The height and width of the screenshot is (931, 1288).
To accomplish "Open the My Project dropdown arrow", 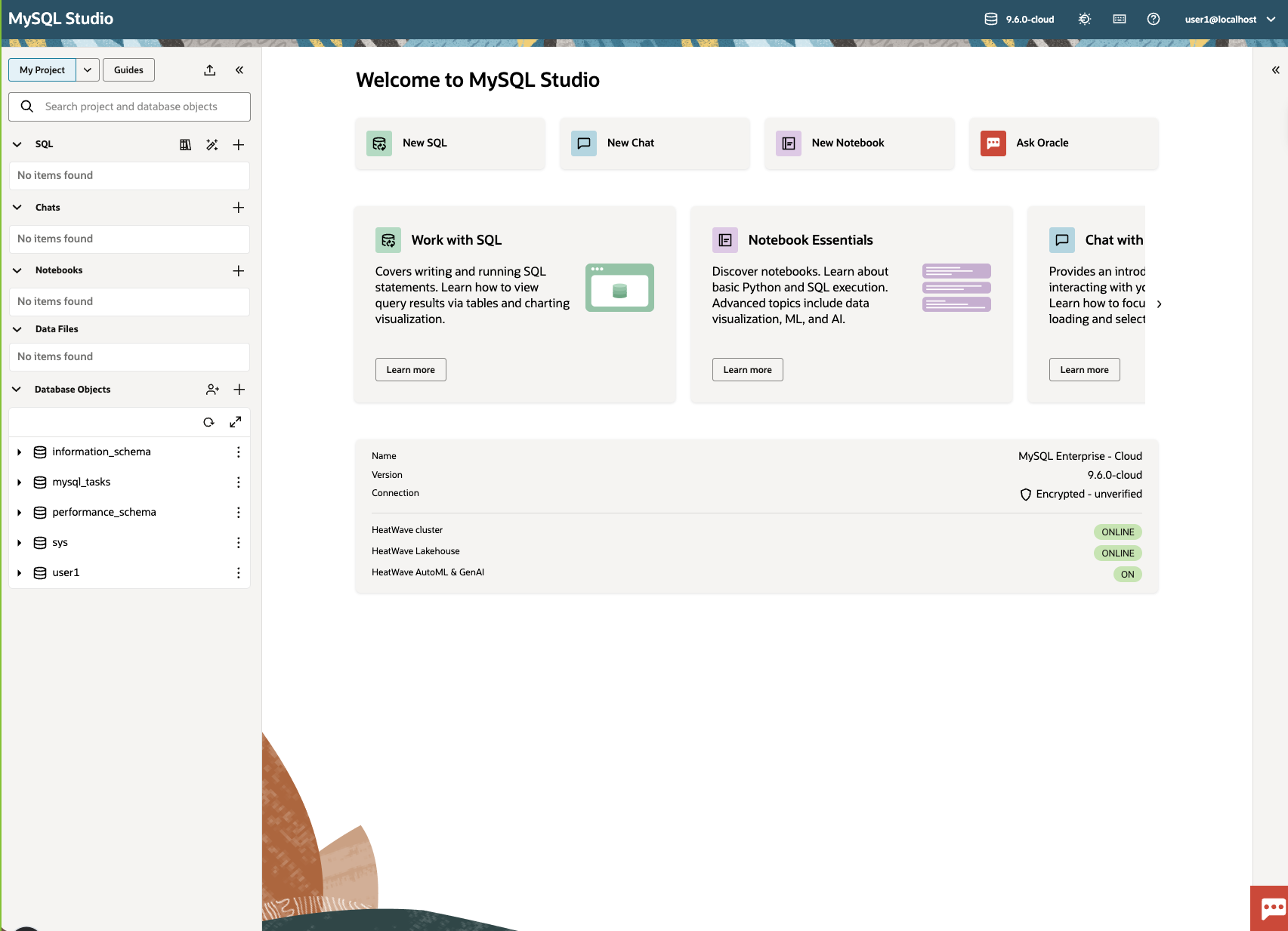I will (88, 70).
